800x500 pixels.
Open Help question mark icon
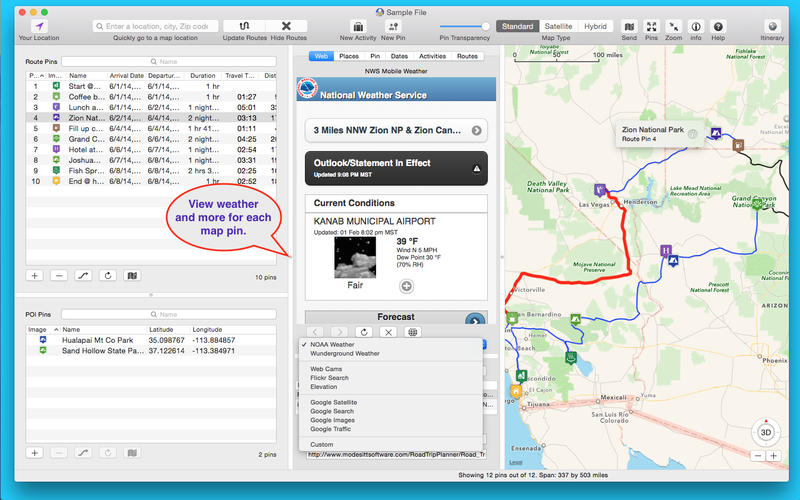(x=718, y=27)
